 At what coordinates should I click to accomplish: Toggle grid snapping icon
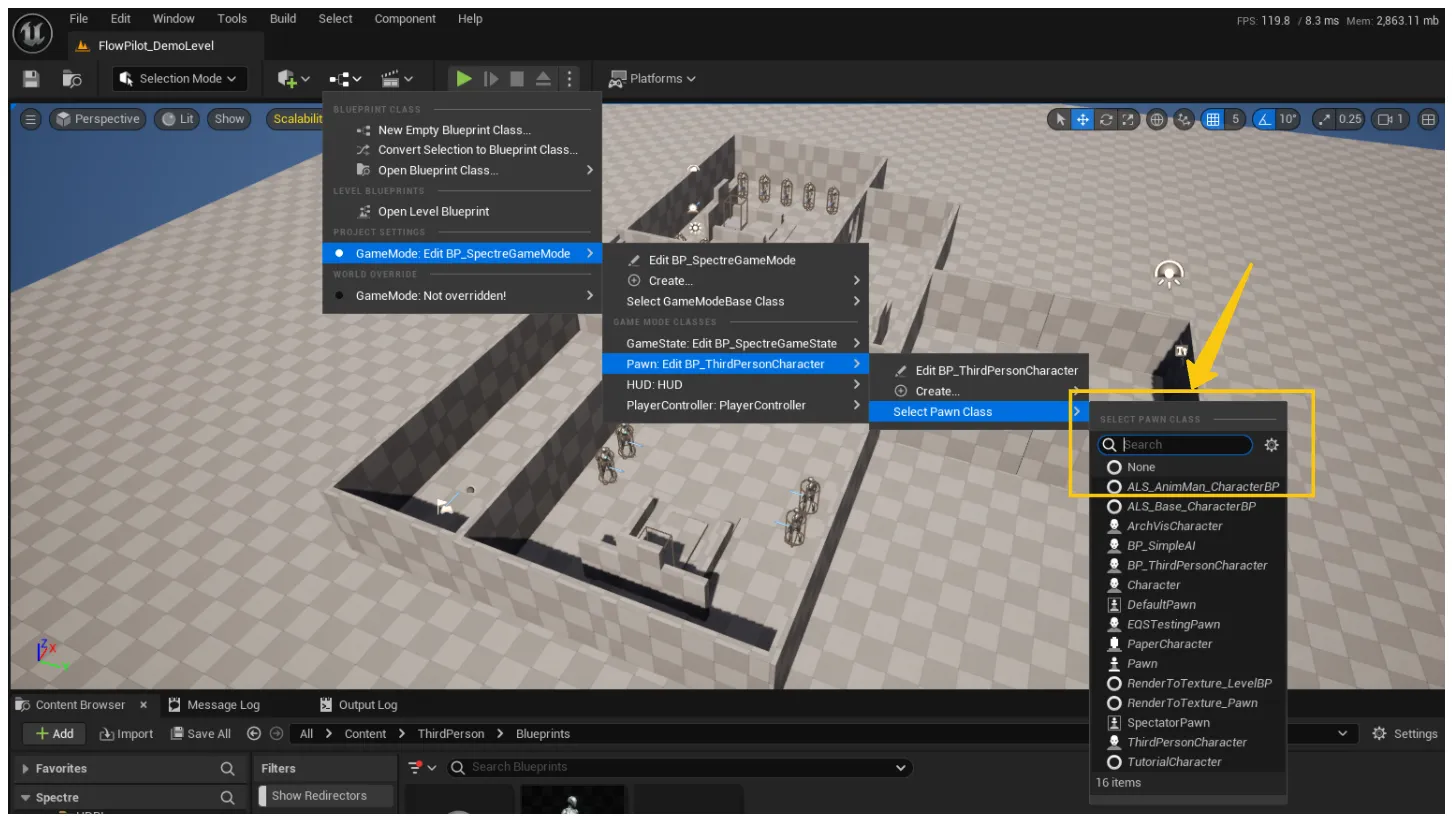tap(1213, 119)
